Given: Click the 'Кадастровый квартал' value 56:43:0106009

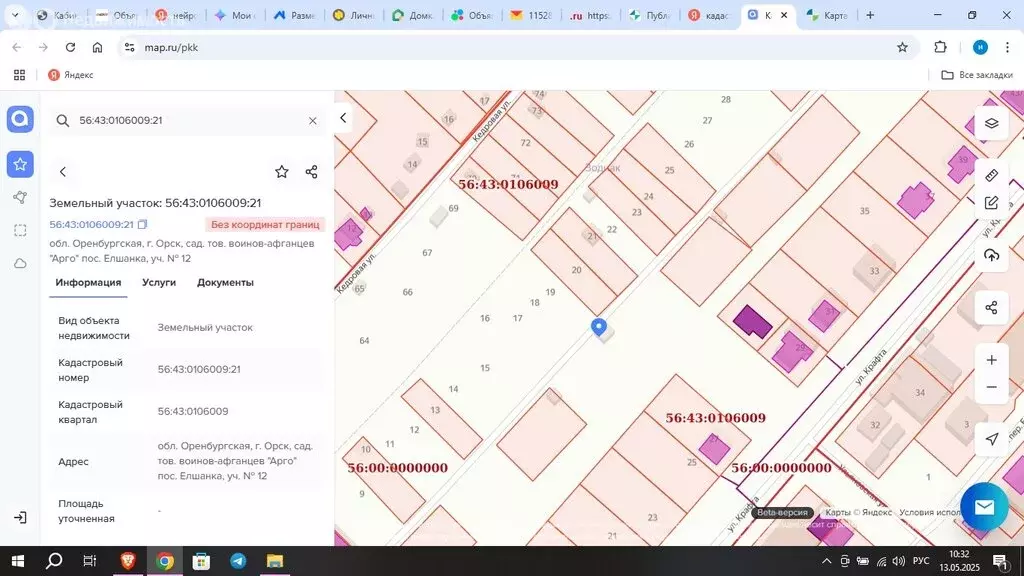Looking at the screenshot, I should tap(193, 411).
